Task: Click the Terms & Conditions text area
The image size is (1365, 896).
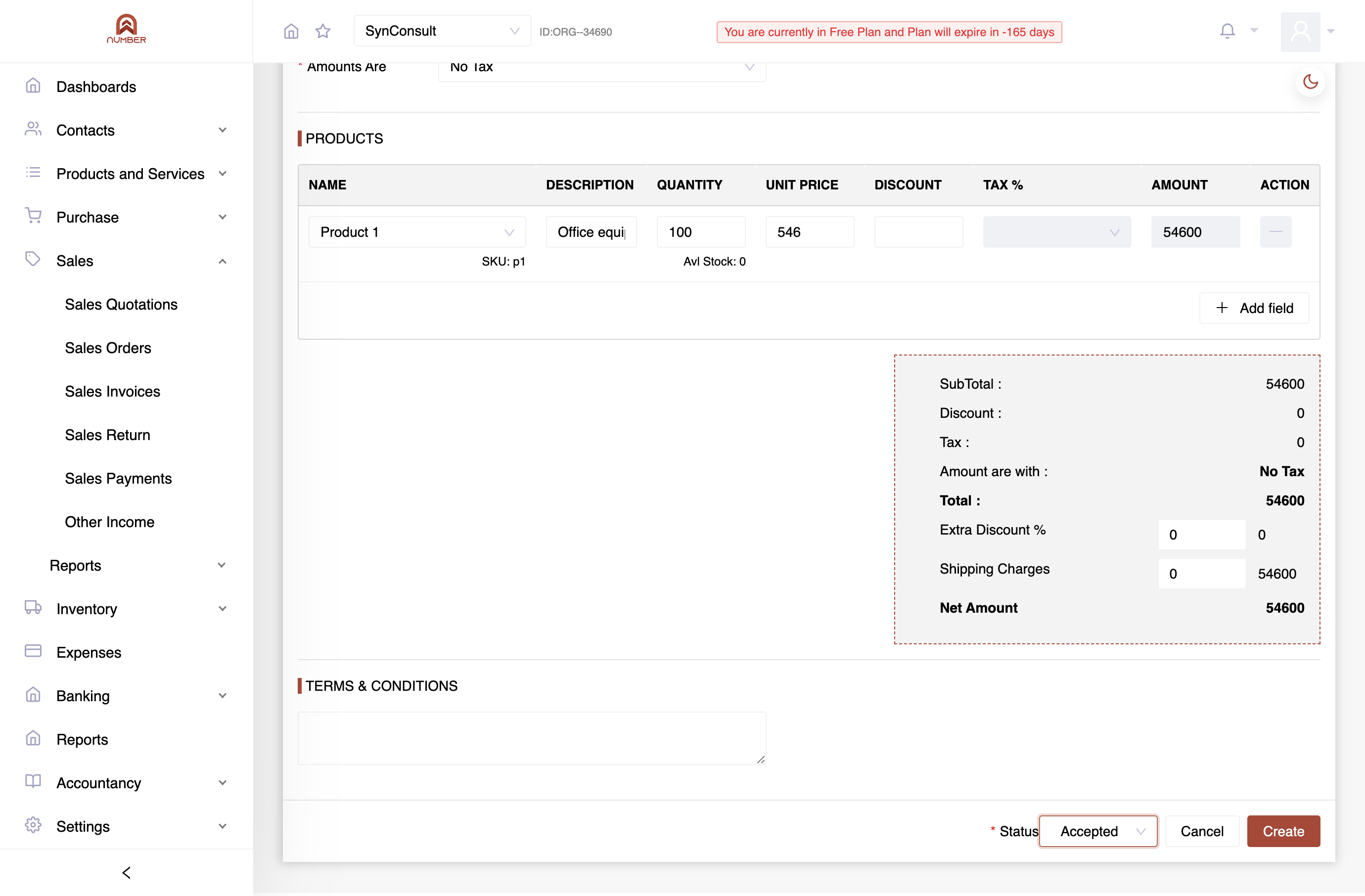Action: [x=532, y=738]
